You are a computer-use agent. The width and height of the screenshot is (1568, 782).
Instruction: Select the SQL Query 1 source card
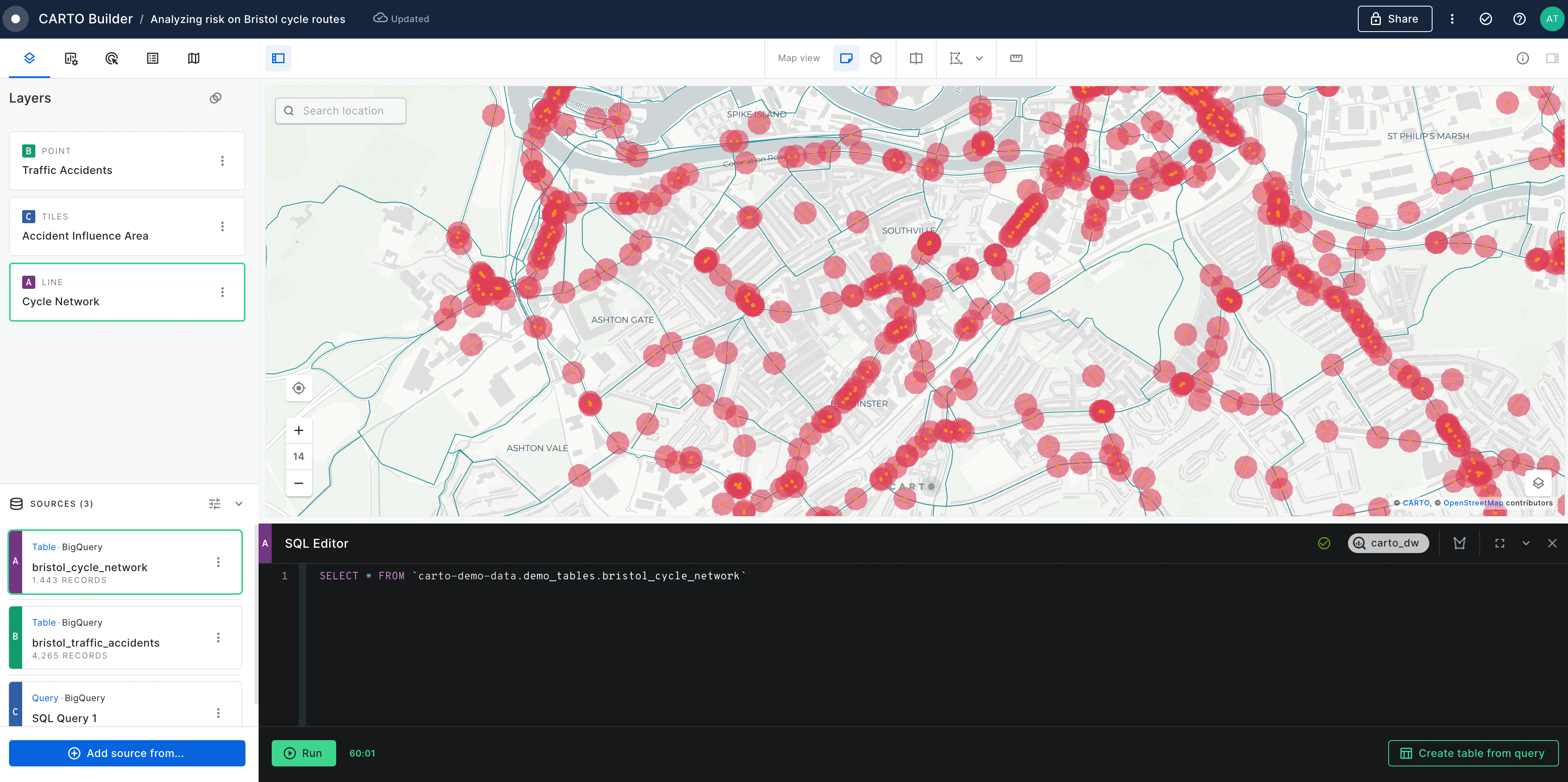point(125,705)
